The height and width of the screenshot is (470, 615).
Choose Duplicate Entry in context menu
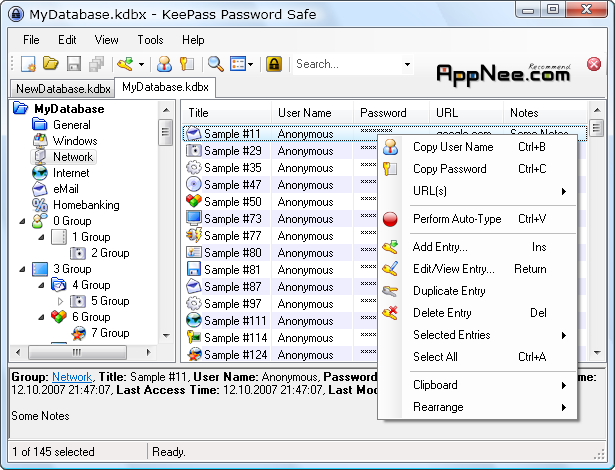(479, 291)
